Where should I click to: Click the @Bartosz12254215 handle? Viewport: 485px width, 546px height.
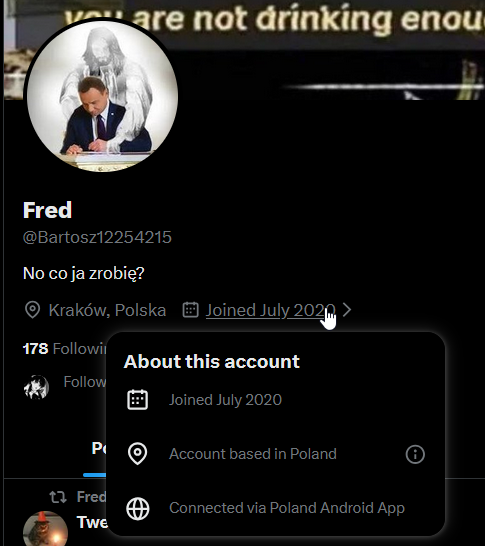pos(97,237)
